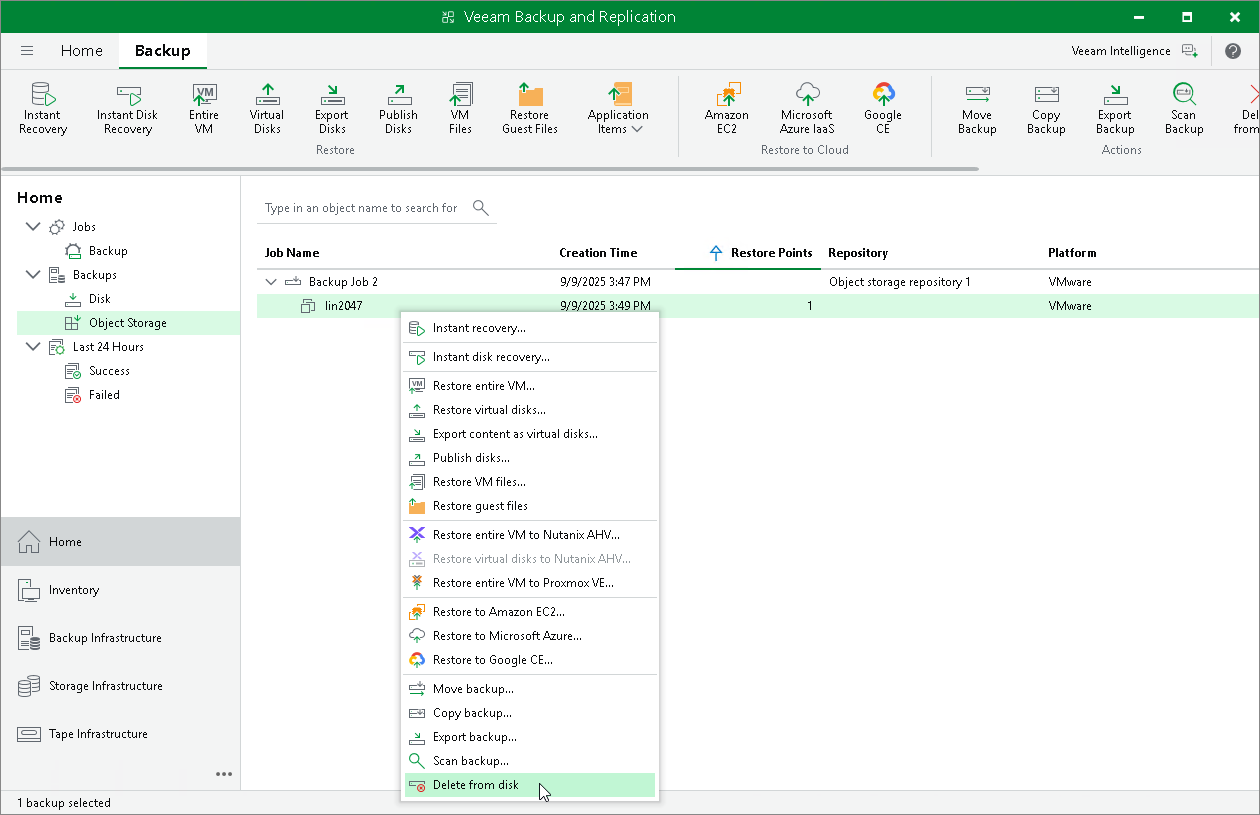Click Export Backup in Actions group
This screenshot has width=1260, height=815.
point(1115,108)
